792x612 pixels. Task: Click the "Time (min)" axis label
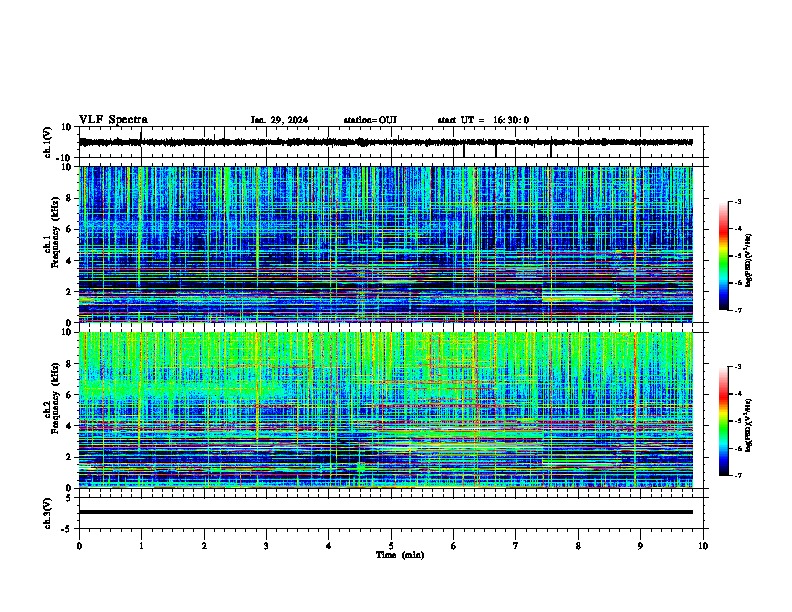400,555
